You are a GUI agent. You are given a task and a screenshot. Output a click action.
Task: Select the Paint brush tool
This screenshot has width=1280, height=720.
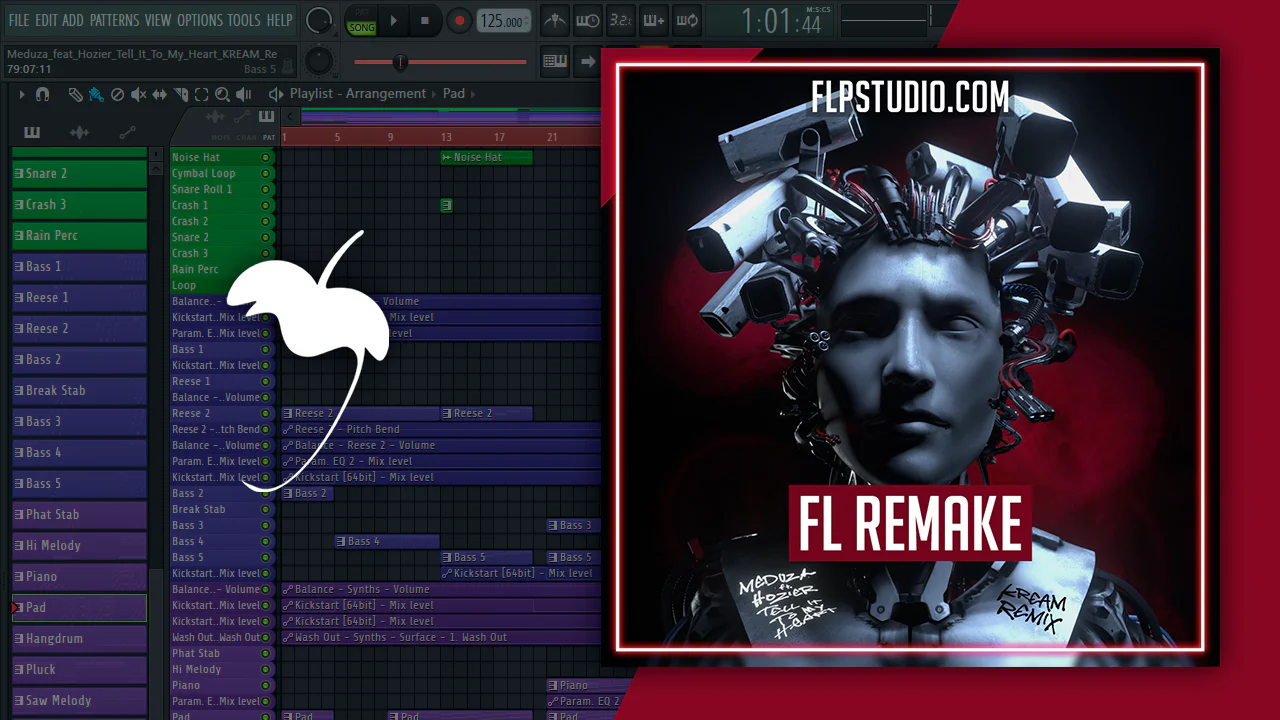pyautogui.click(x=96, y=94)
